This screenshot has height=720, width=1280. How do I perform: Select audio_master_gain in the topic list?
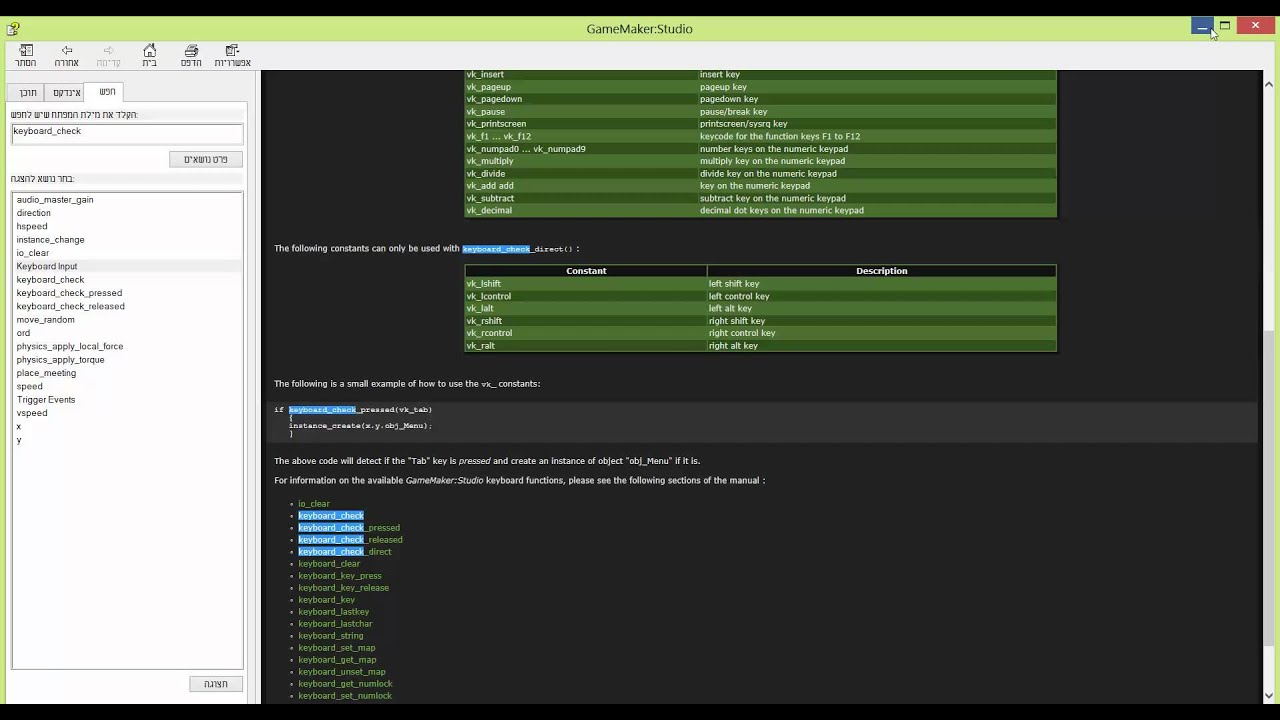[55, 200]
